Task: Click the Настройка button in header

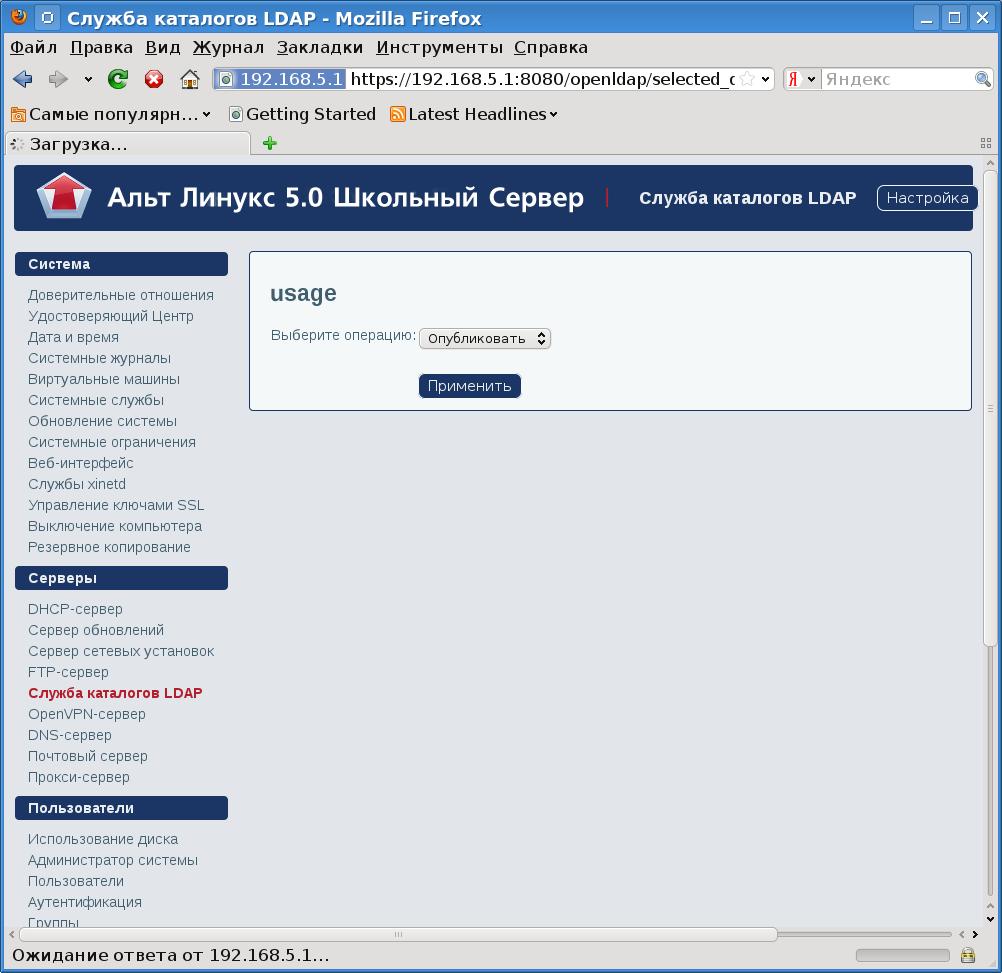Action: (x=927, y=198)
